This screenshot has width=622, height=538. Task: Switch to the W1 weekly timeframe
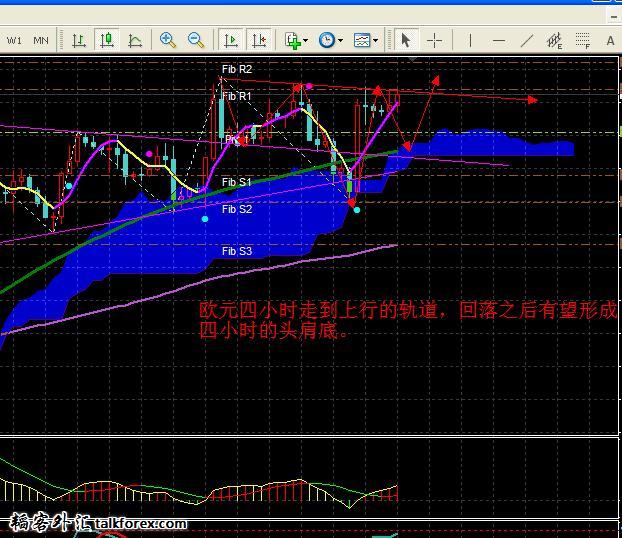click(14, 40)
